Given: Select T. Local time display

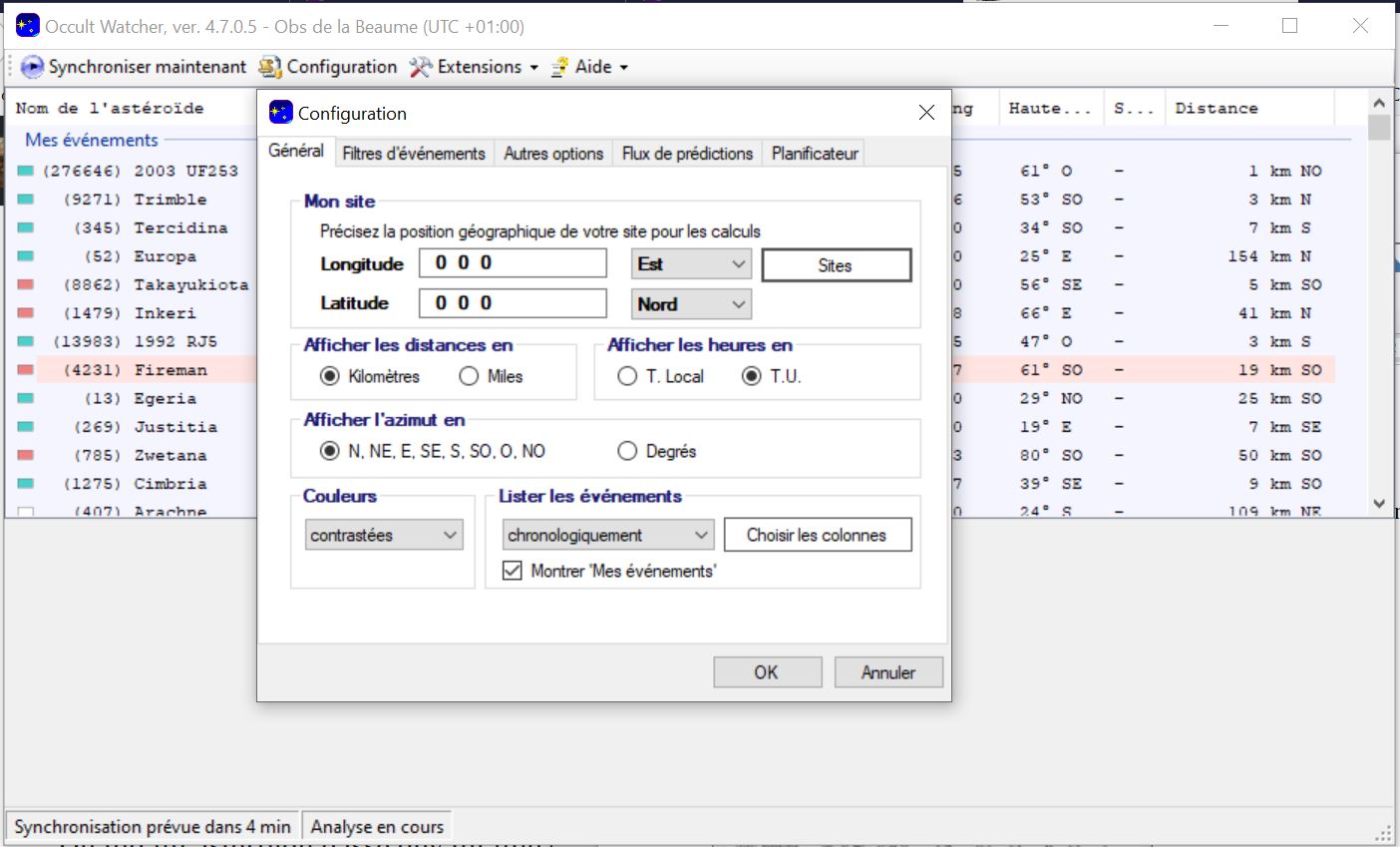Looking at the screenshot, I should [627, 377].
